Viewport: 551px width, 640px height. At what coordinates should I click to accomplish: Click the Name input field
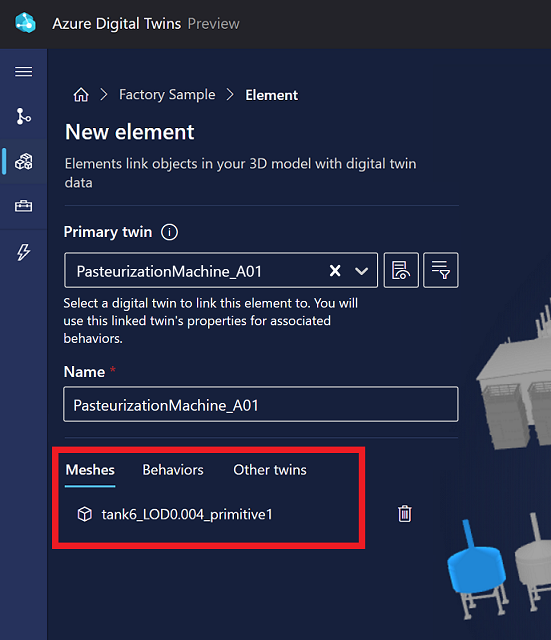[x=261, y=404]
